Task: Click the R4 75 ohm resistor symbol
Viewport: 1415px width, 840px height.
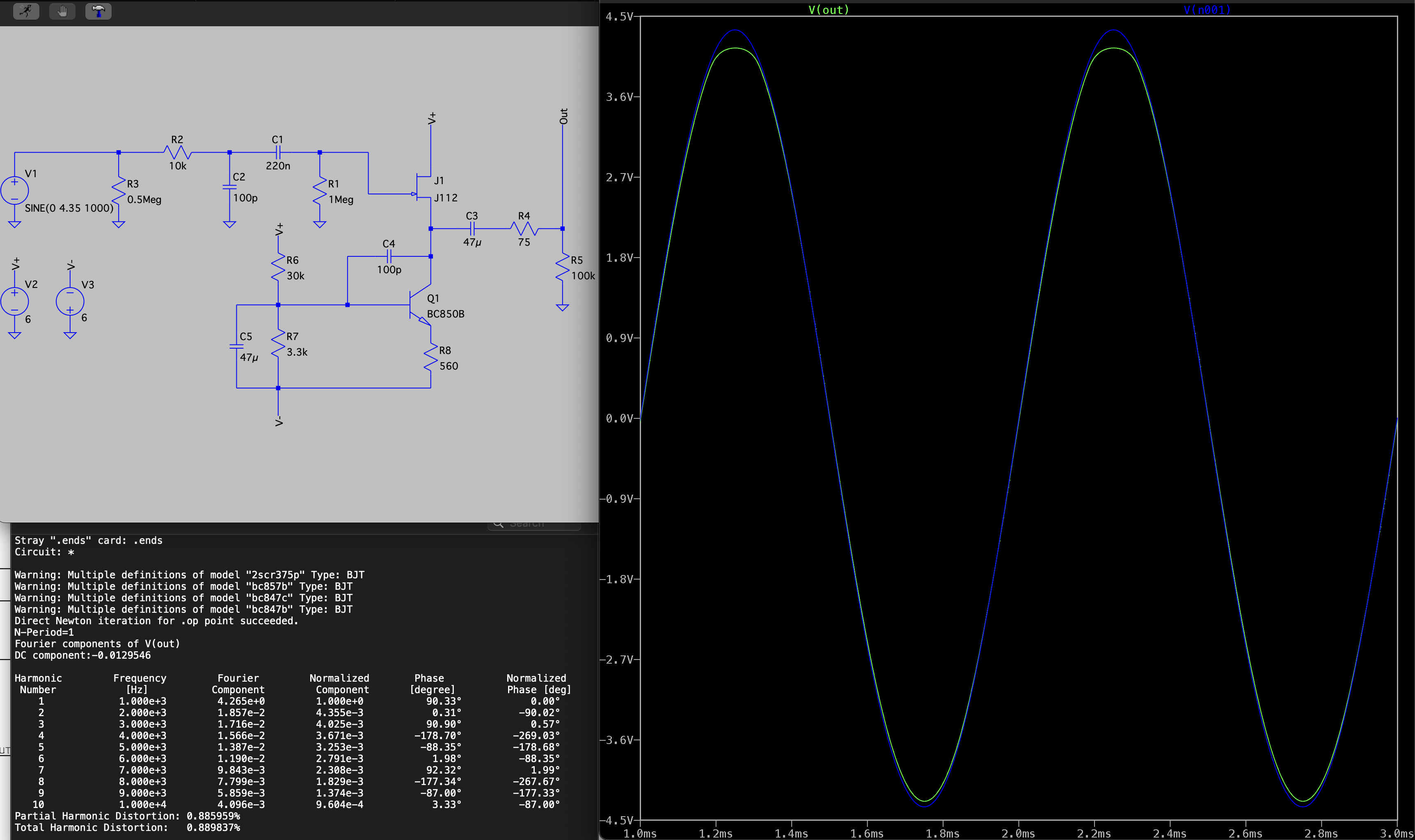Action: 524,229
